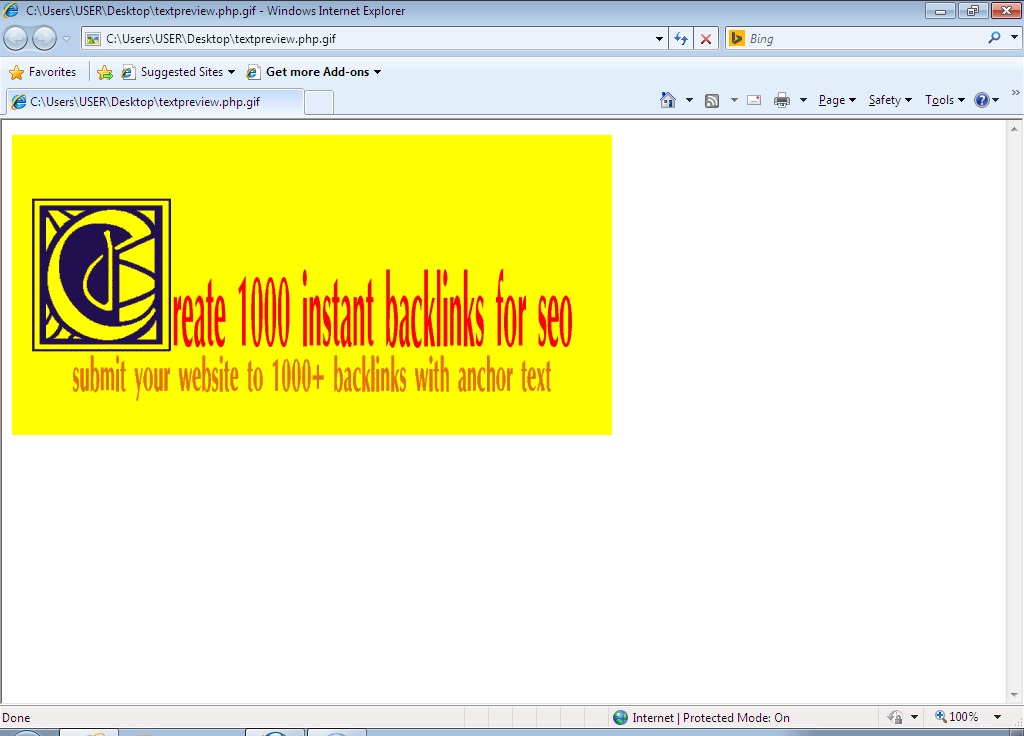Click the Internet Protected Mode status text
Viewport: 1024px width, 736px height.
click(711, 718)
